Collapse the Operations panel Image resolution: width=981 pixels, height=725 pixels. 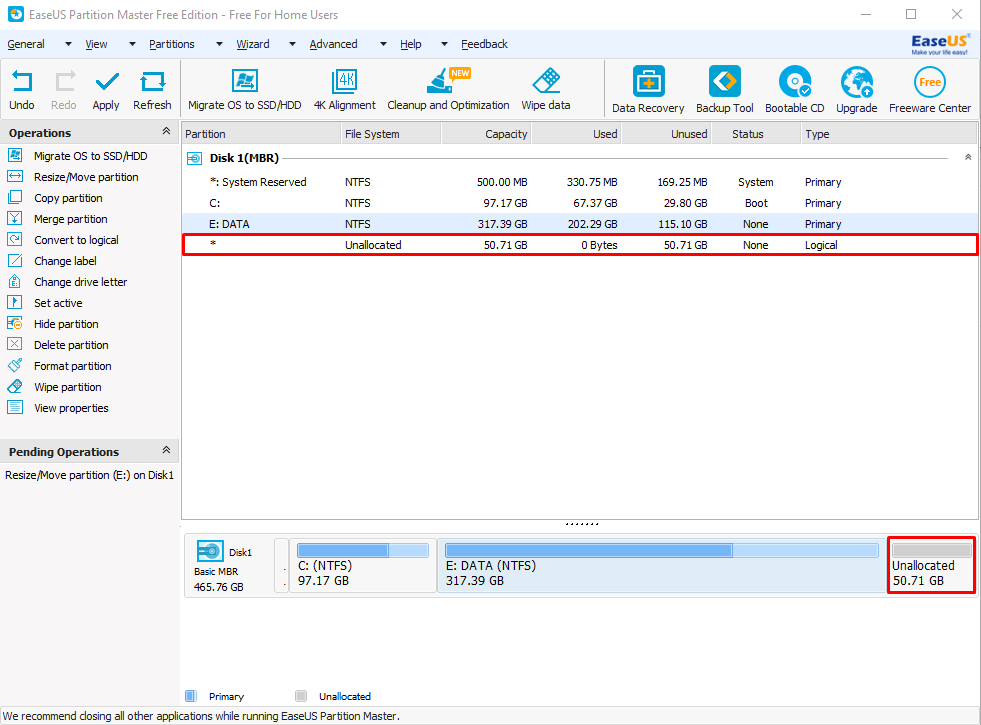(x=166, y=131)
